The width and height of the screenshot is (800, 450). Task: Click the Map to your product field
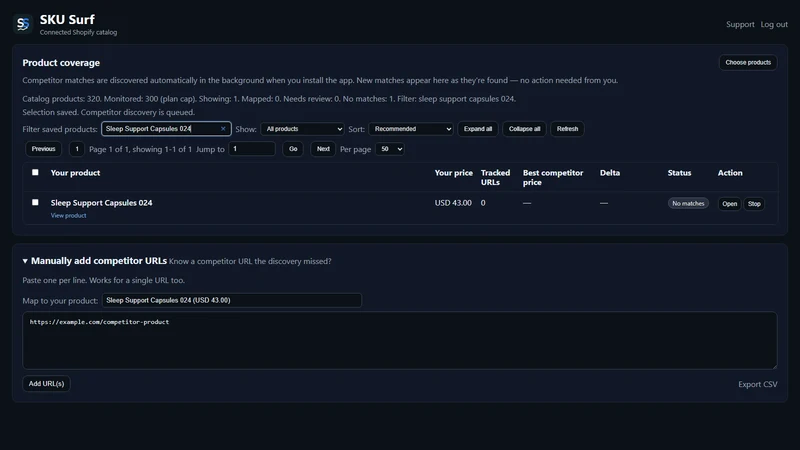pos(232,300)
